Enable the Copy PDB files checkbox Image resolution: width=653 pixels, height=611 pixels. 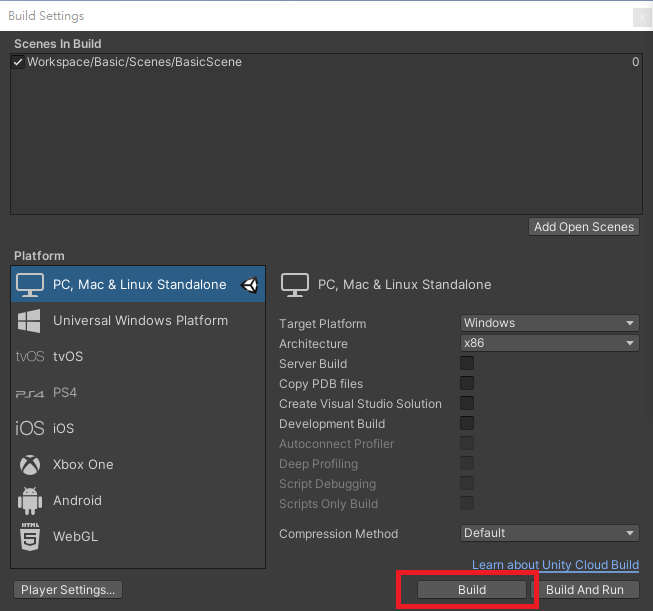tap(467, 383)
